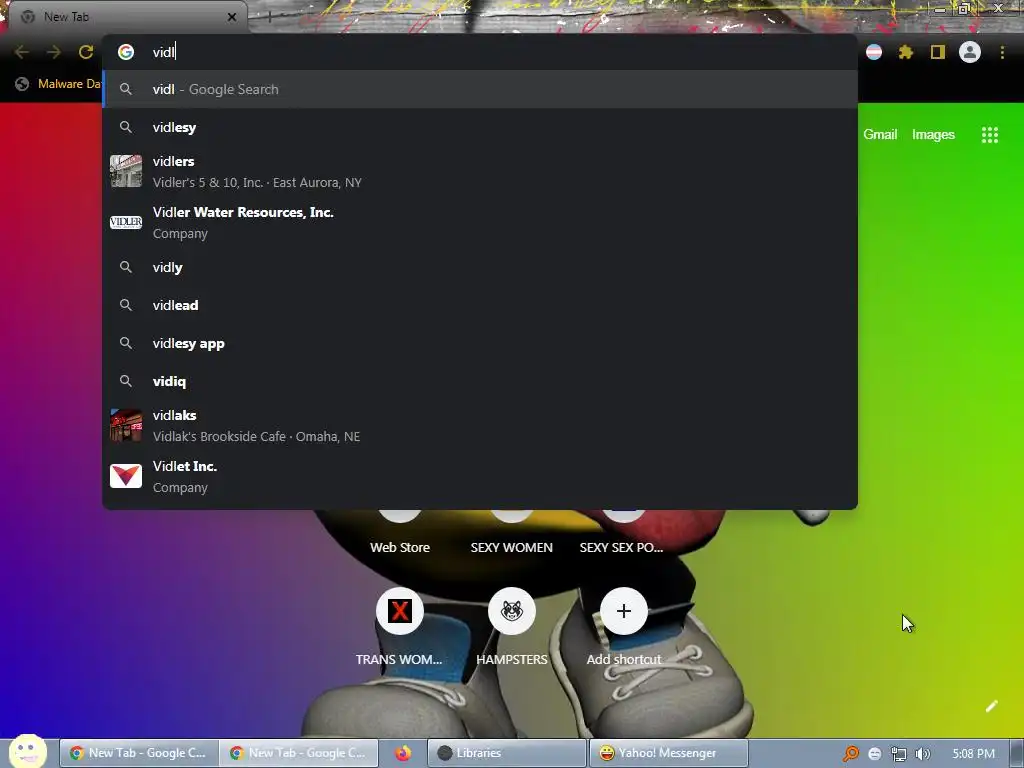Open Firefox from the taskbar
This screenshot has width=1024, height=768.
(403, 753)
